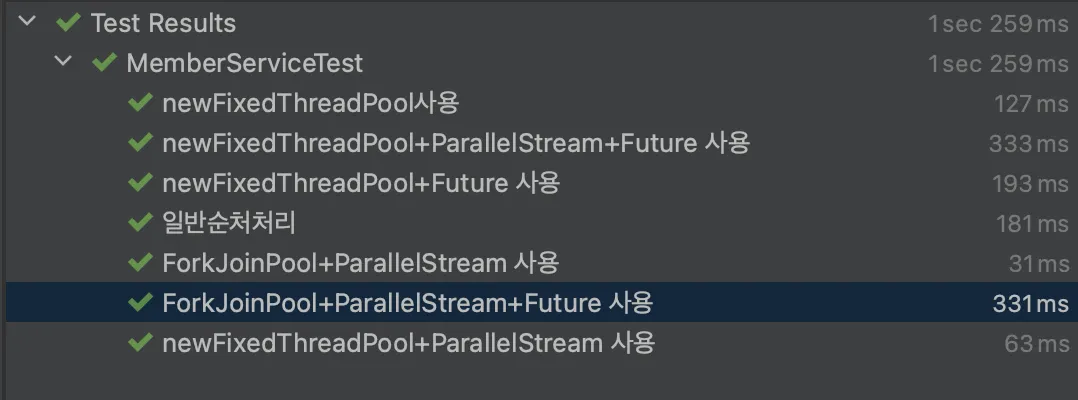Collapse the MemberServiceTest node
The height and width of the screenshot is (400, 1078).
coord(64,62)
